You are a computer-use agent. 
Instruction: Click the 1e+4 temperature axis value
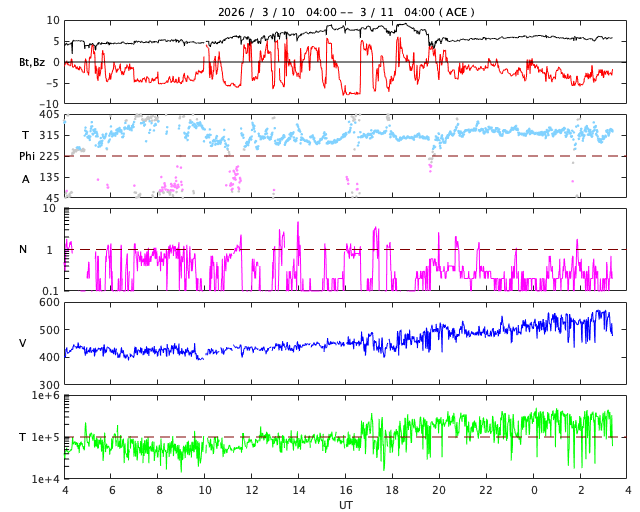coord(46,479)
